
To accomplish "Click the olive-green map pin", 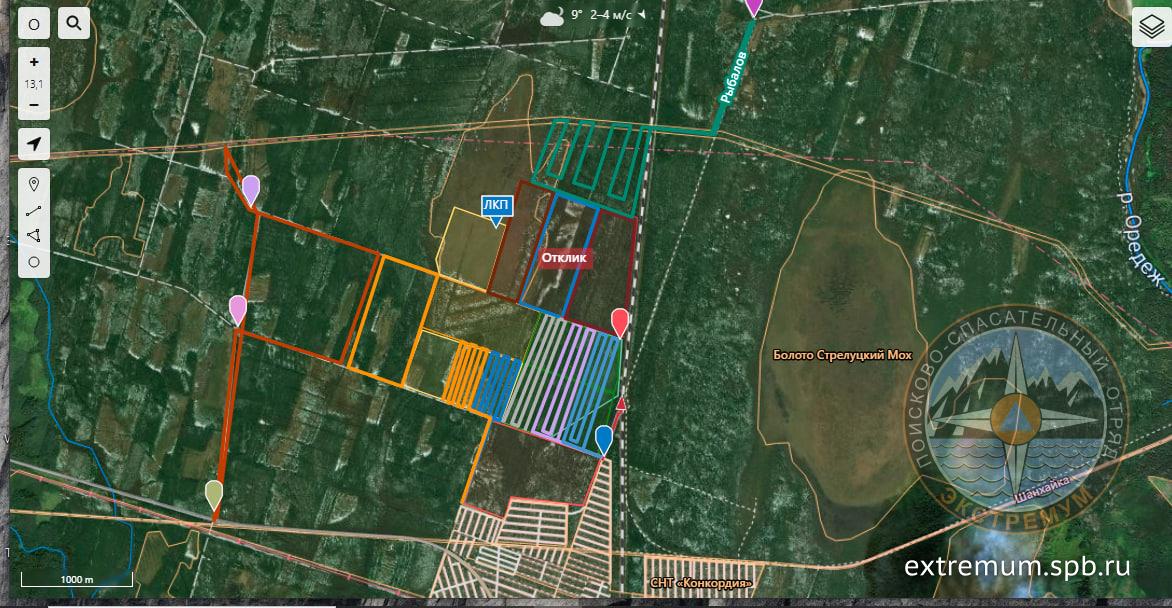I will (215, 497).
